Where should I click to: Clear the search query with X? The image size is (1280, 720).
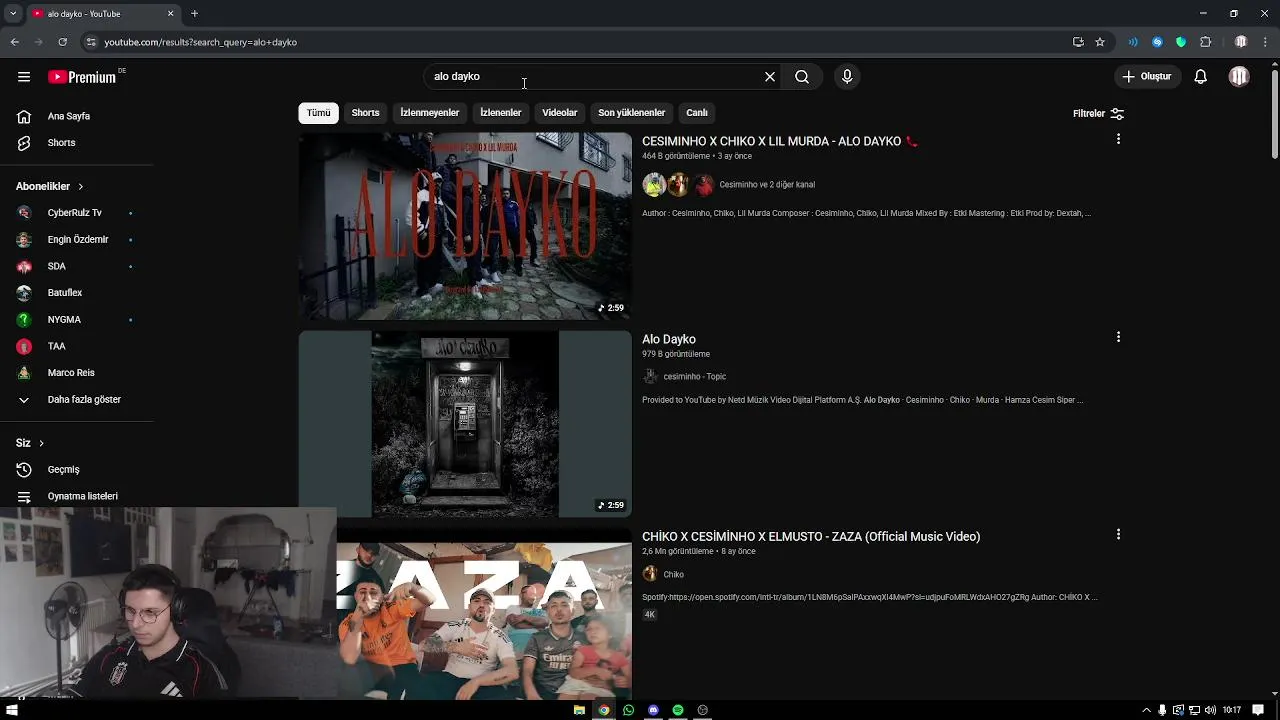click(x=770, y=77)
